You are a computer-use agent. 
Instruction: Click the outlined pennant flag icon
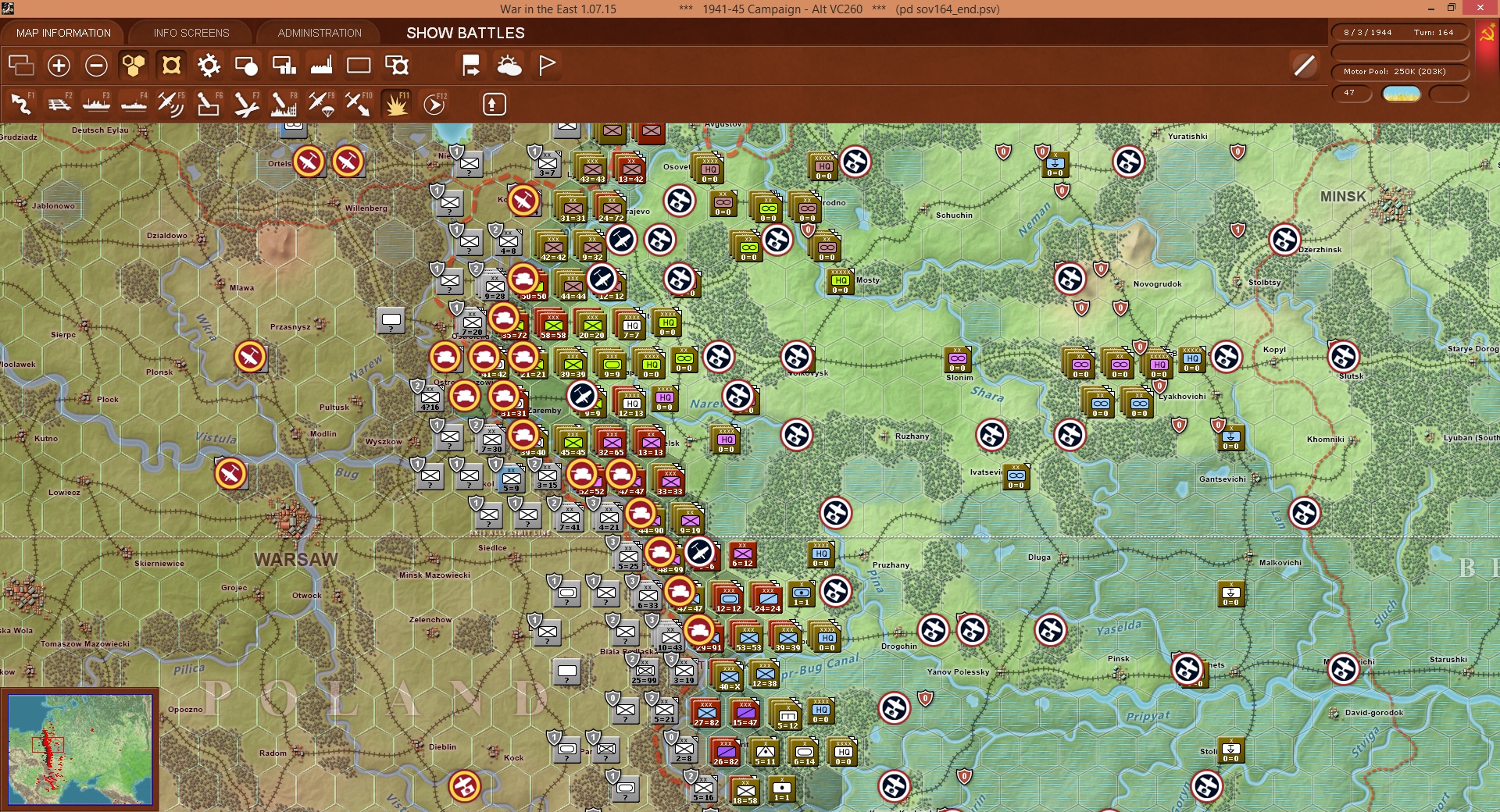click(x=547, y=66)
